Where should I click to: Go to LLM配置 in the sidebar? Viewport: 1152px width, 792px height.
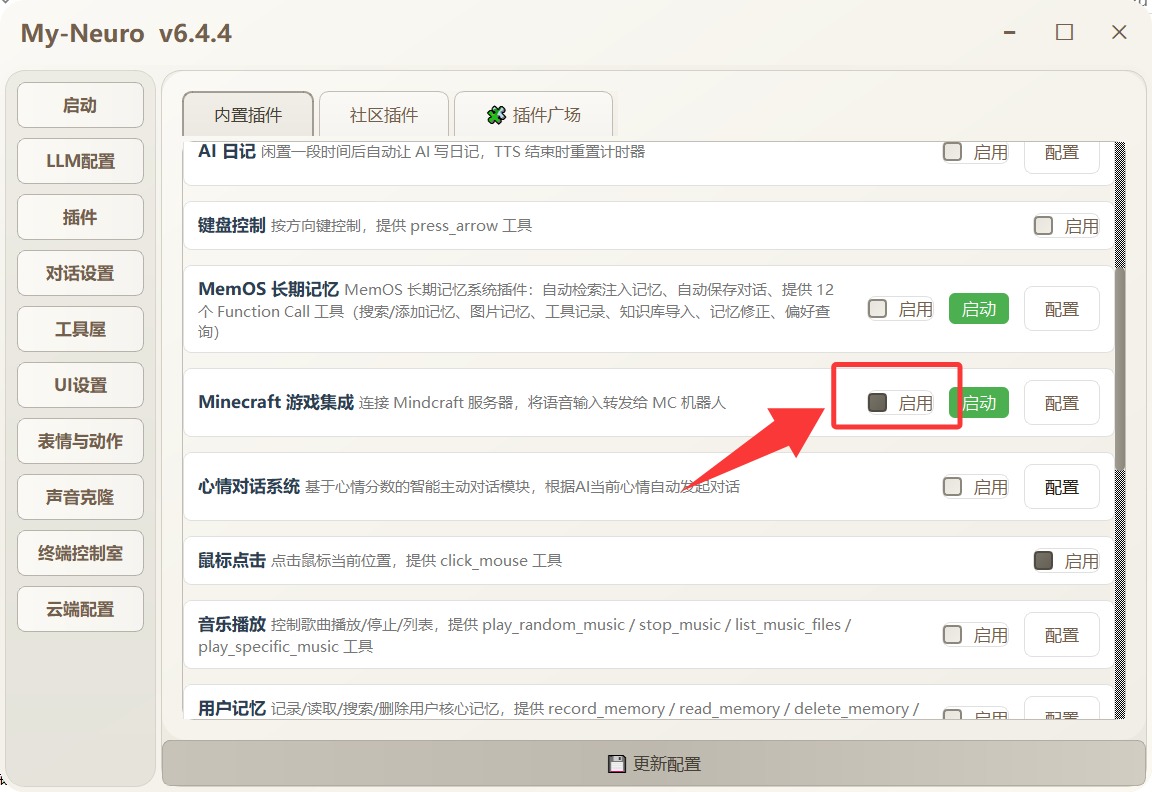tap(80, 161)
